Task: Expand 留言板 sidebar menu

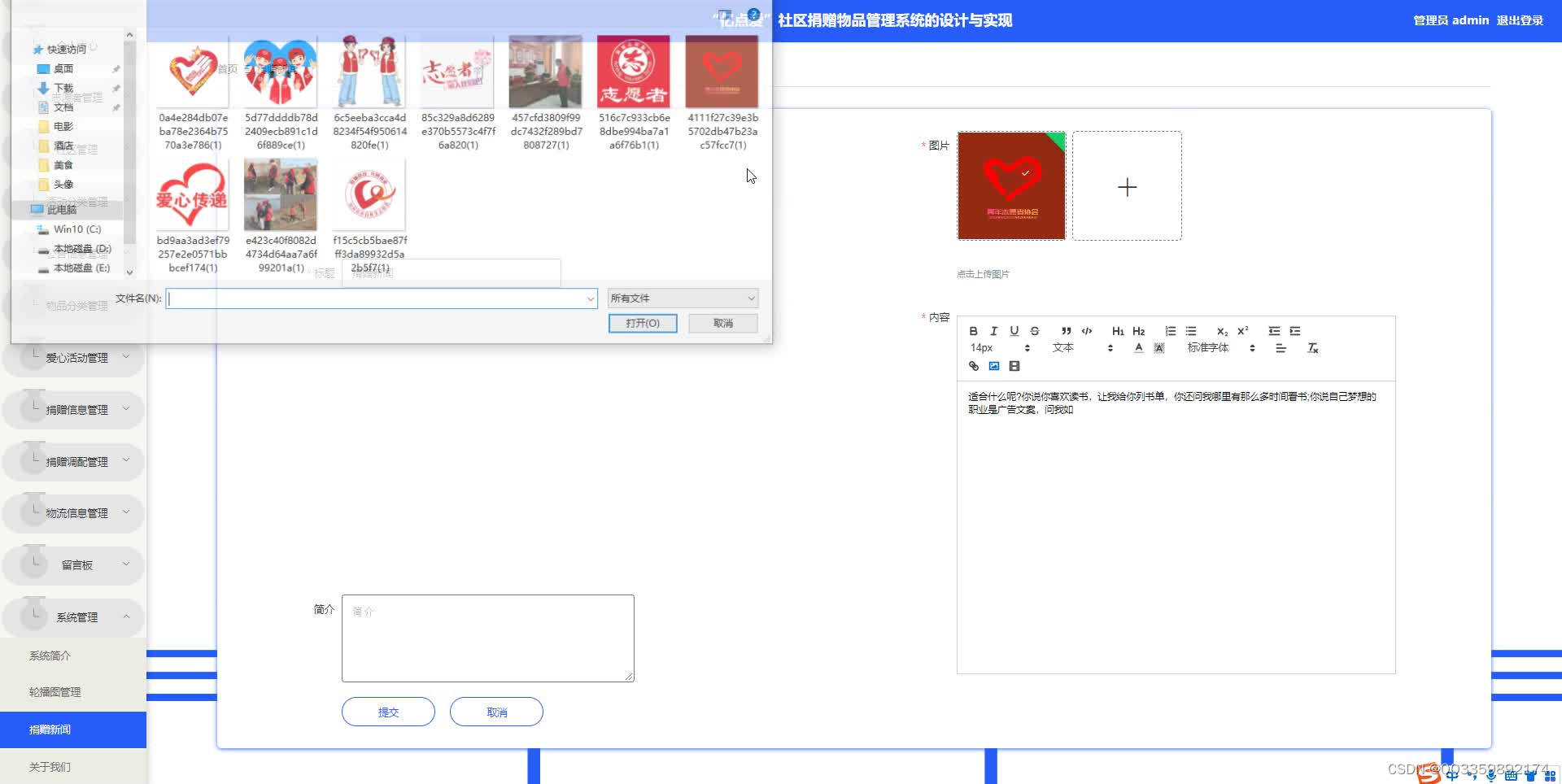Action: tap(74, 565)
